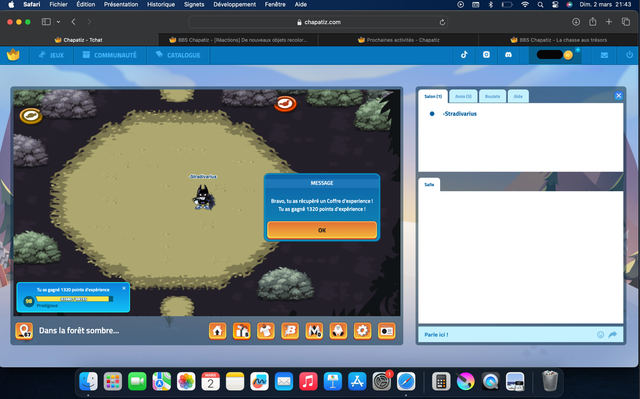
Task: Select the Salle chat tab
Action: tap(429, 184)
